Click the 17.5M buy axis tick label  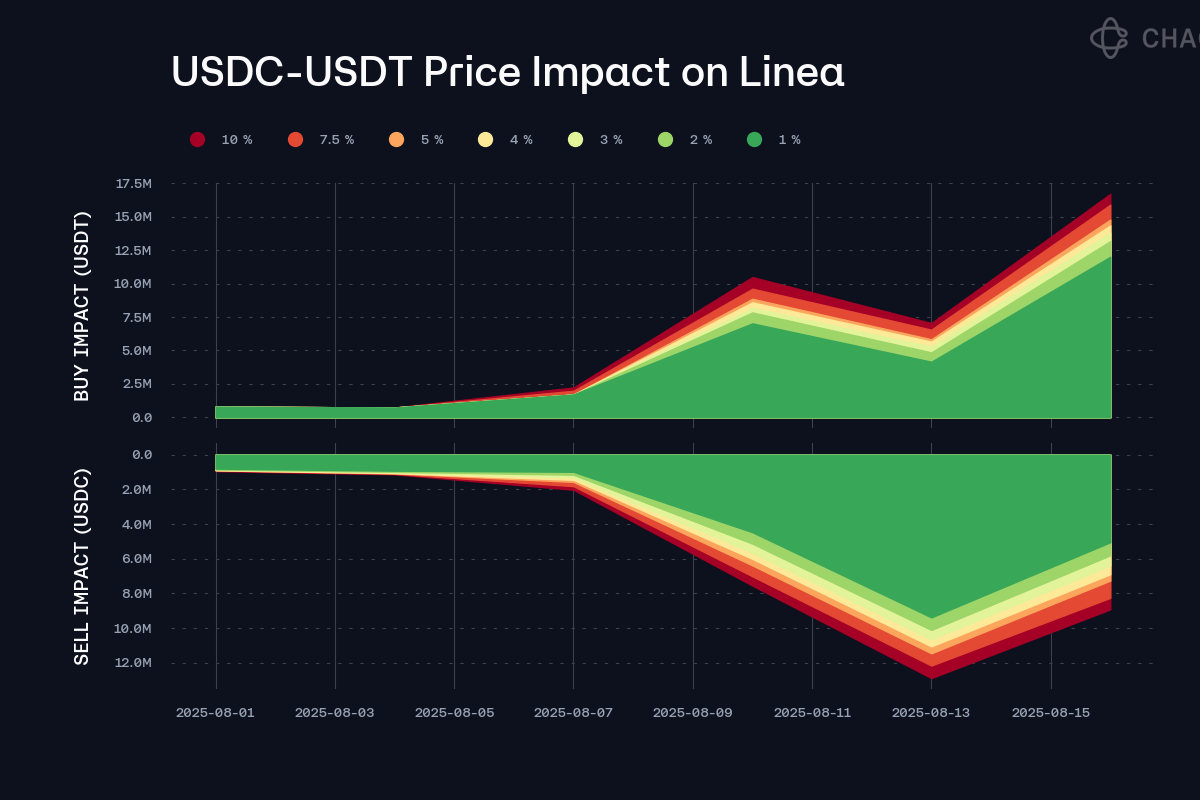134,184
